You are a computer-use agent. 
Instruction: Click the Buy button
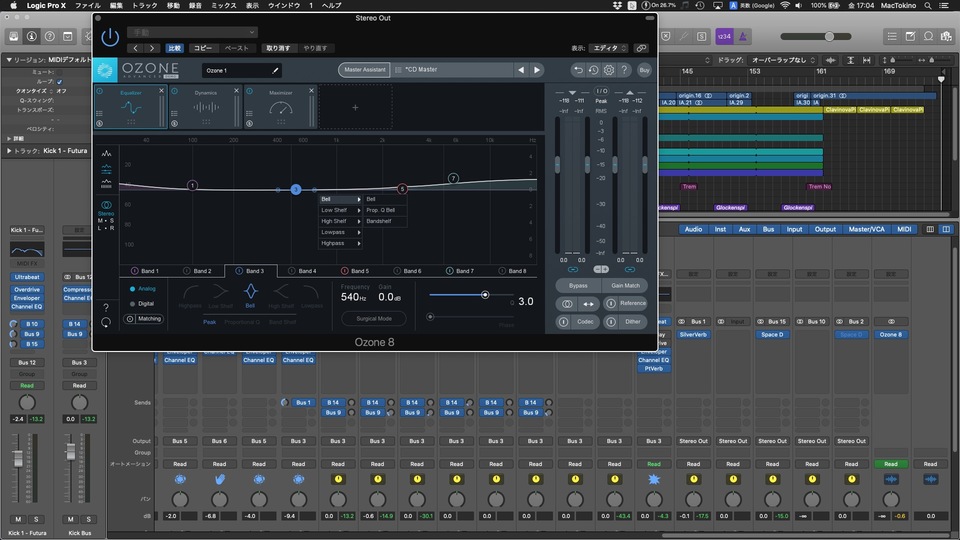[644, 70]
